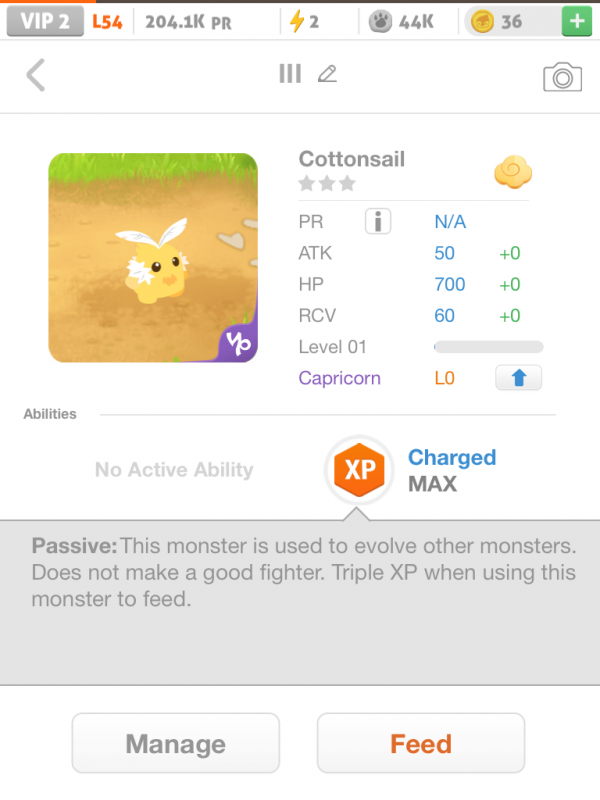The image size is (600, 800).
Task: Click the golden cloud element icon
Action: pos(512,173)
